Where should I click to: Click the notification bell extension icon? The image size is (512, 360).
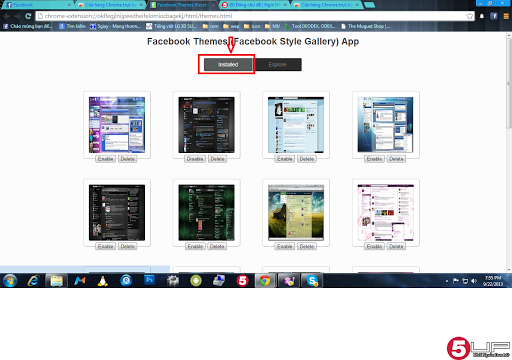point(482,16)
